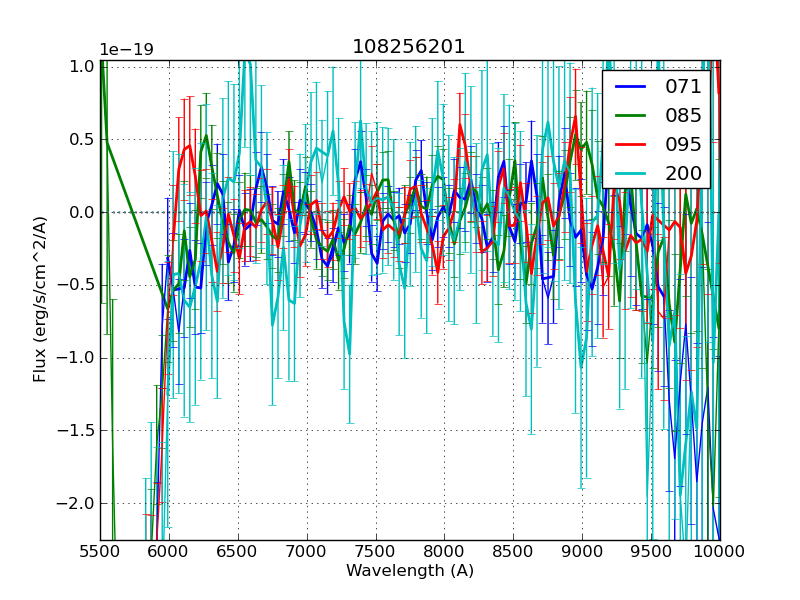800x600 pixels.
Task: Select the 071 legend label
Action: 684,86
